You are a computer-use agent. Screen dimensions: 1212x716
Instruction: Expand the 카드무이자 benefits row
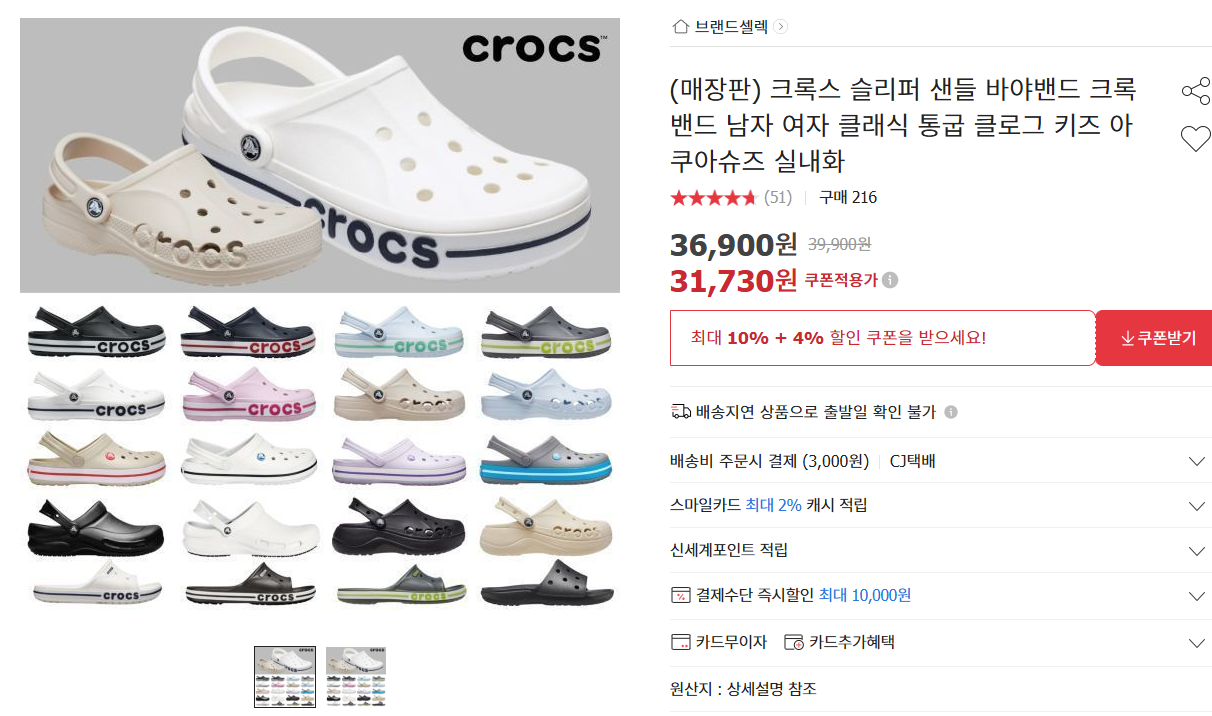coord(940,642)
